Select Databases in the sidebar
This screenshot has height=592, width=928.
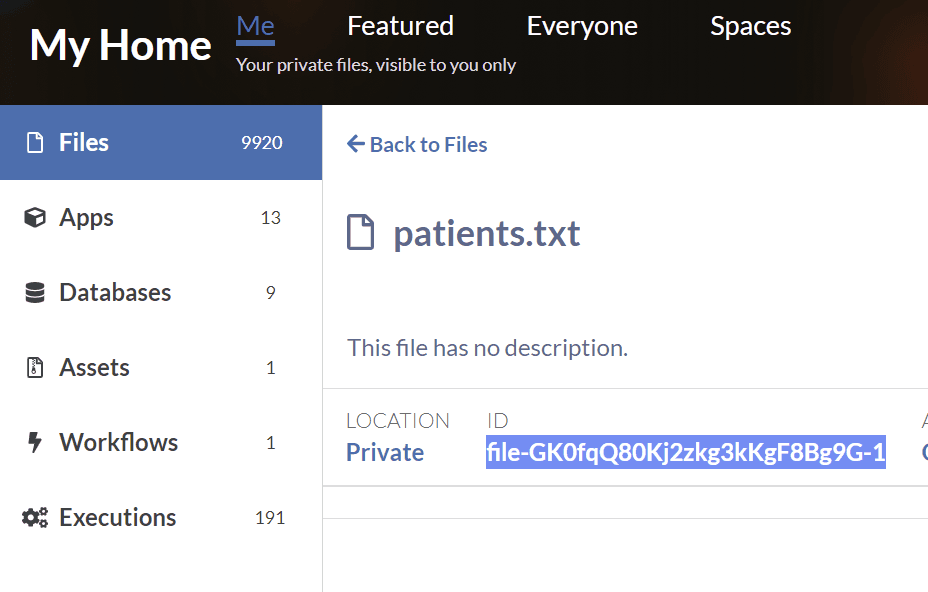(x=115, y=293)
